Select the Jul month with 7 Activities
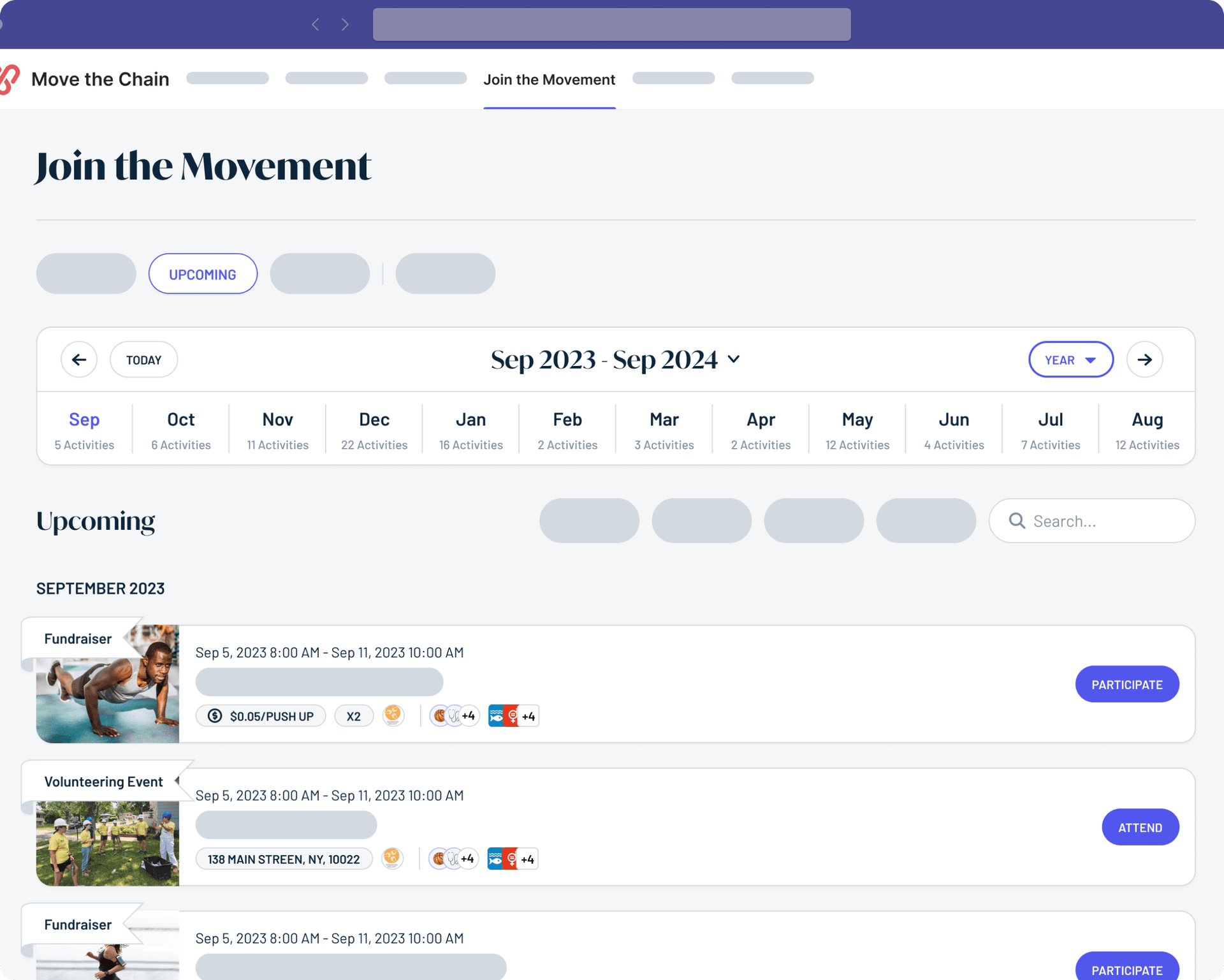The height and width of the screenshot is (980, 1224). pyautogui.click(x=1051, y=430)
